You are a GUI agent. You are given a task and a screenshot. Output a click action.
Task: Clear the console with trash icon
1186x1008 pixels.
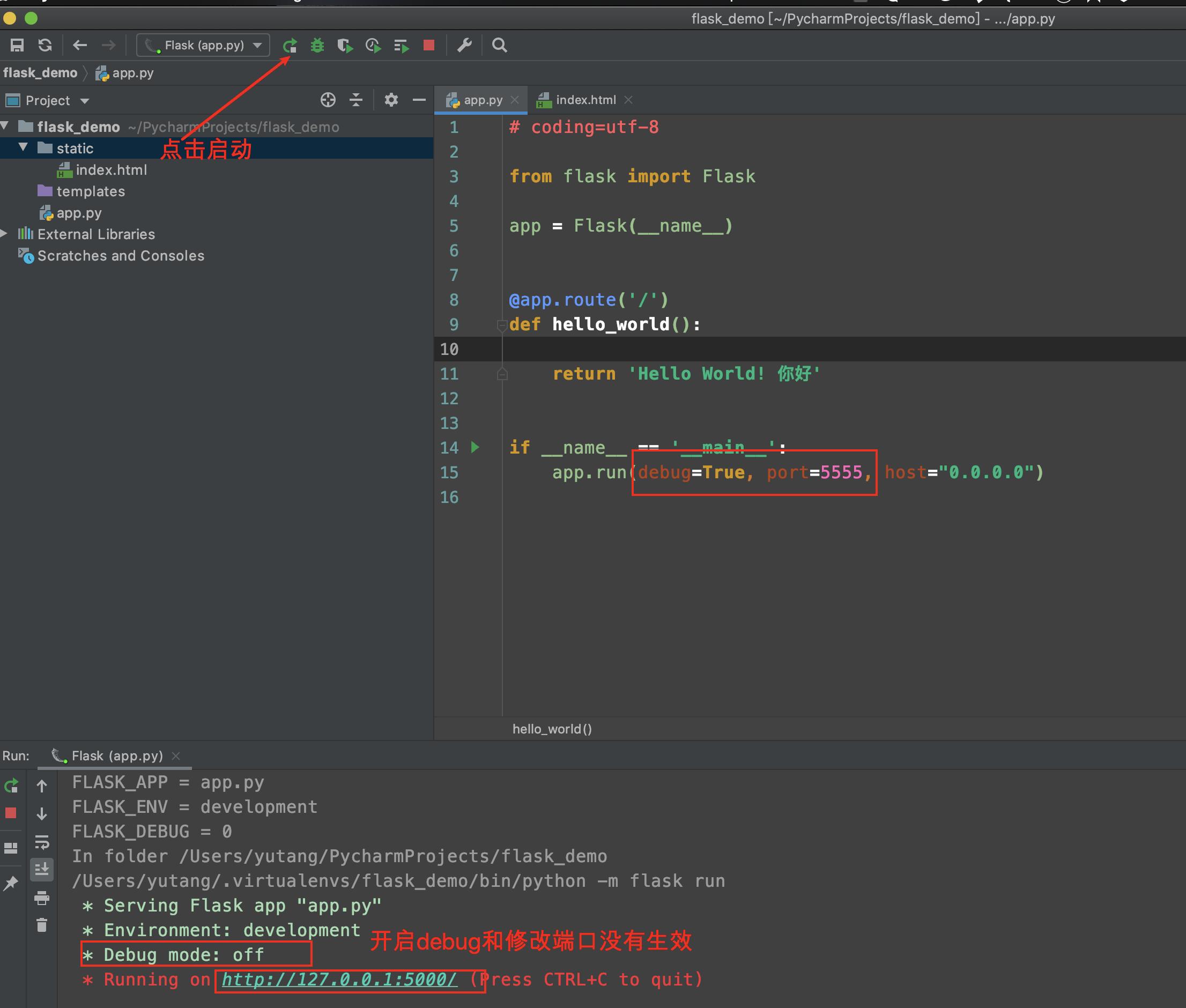click(x=42, y=925)
